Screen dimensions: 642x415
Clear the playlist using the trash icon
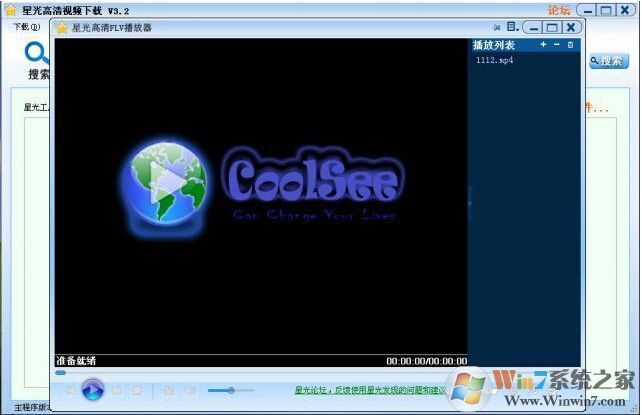(570, 45)
